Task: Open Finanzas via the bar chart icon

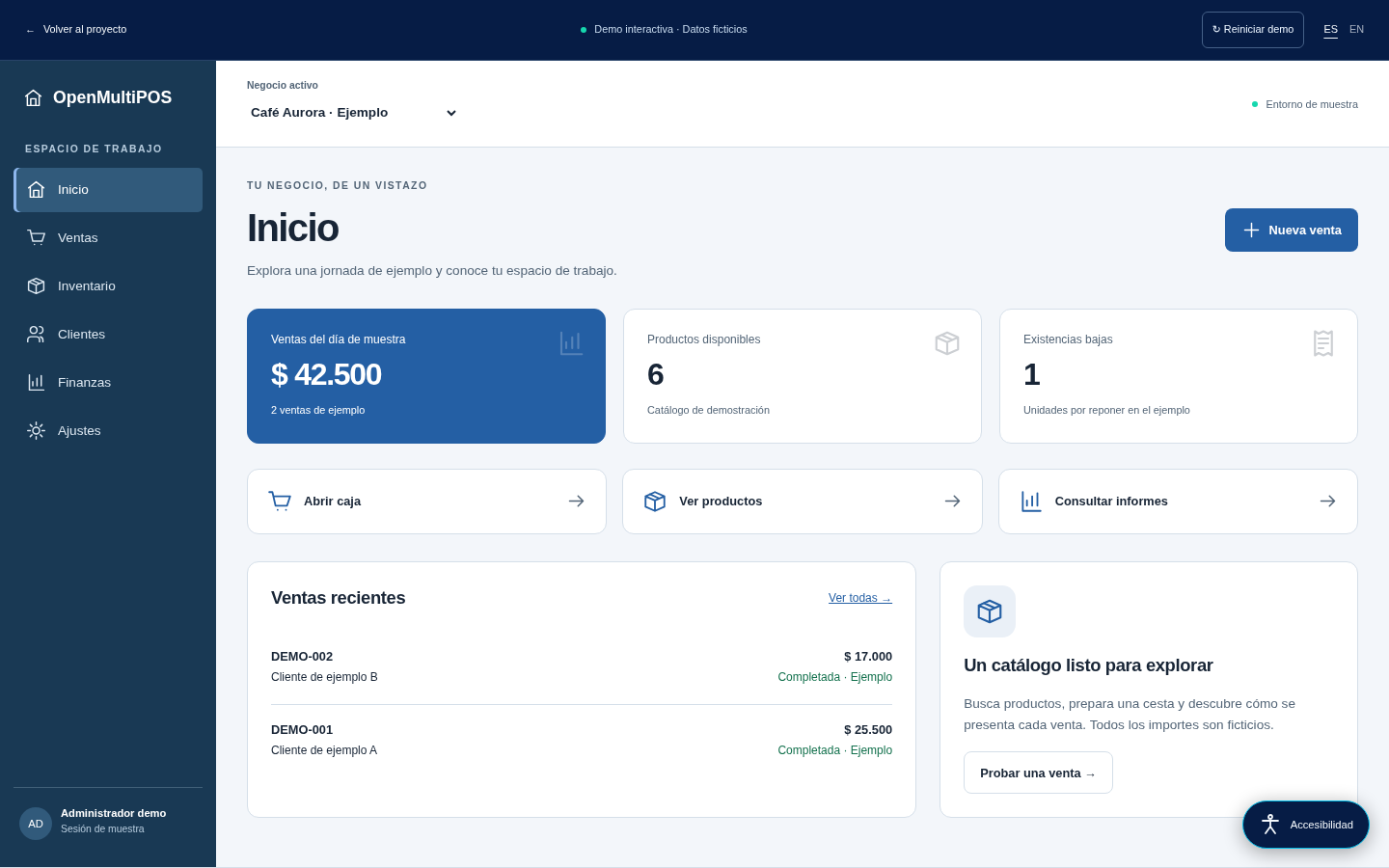Action: [x=36, y=382]
